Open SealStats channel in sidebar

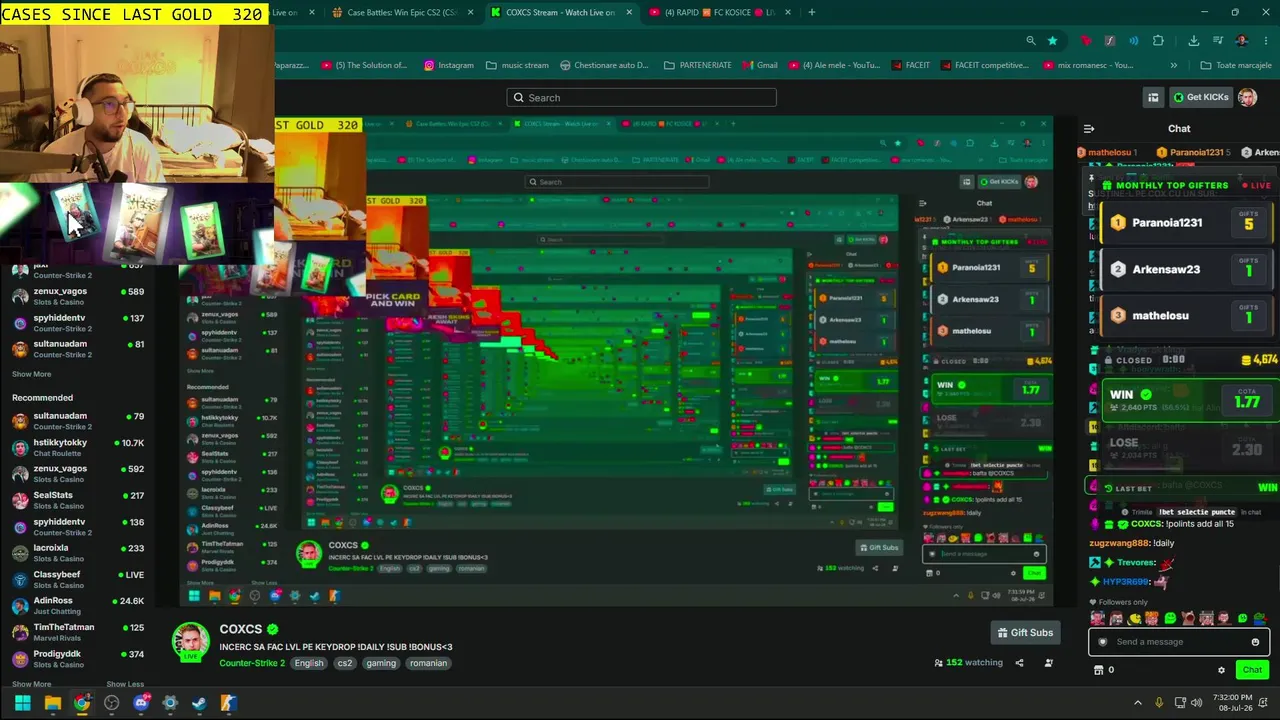[78, 500]
